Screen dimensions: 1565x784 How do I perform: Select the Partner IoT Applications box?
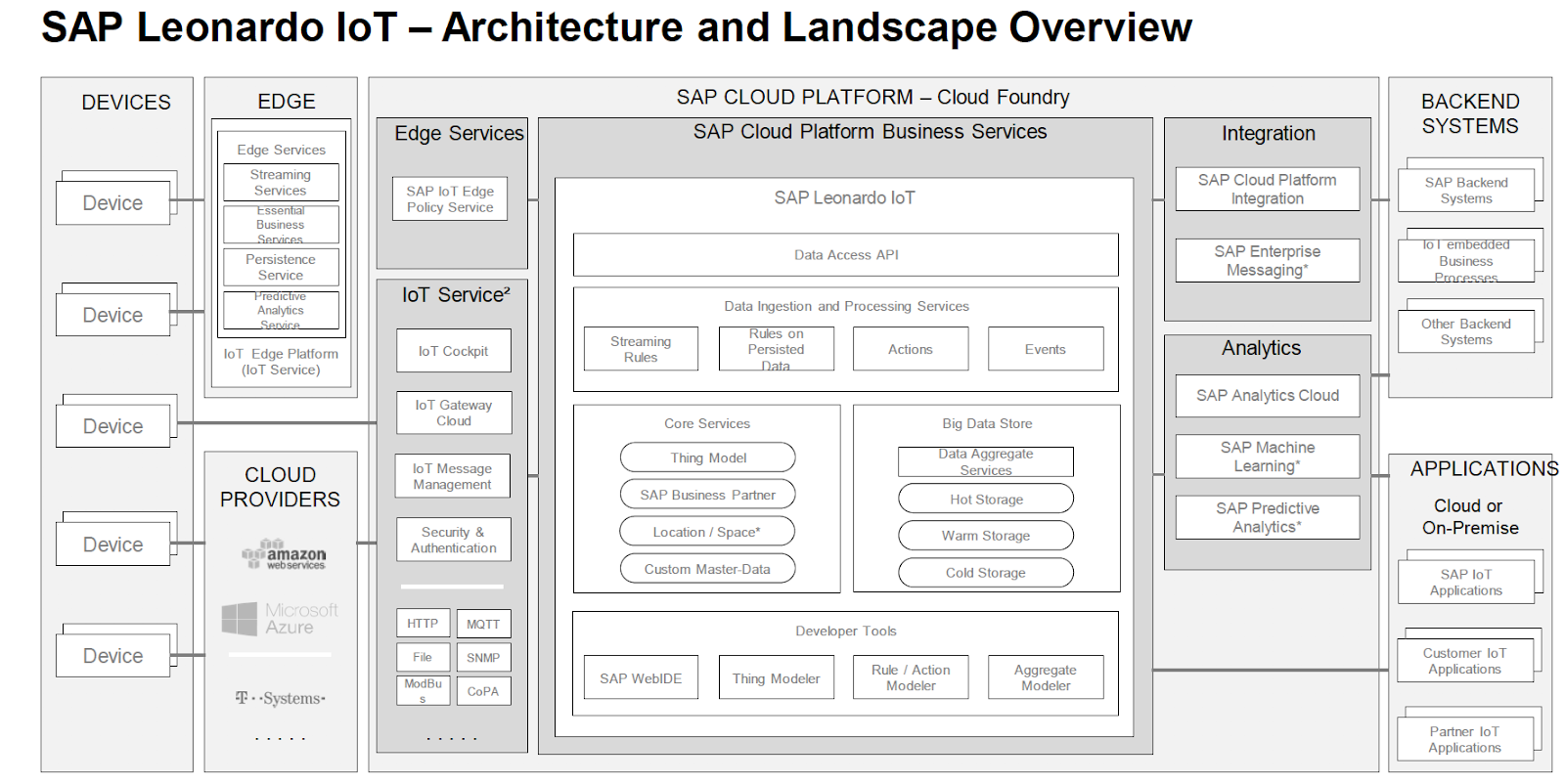[1464, 739]
